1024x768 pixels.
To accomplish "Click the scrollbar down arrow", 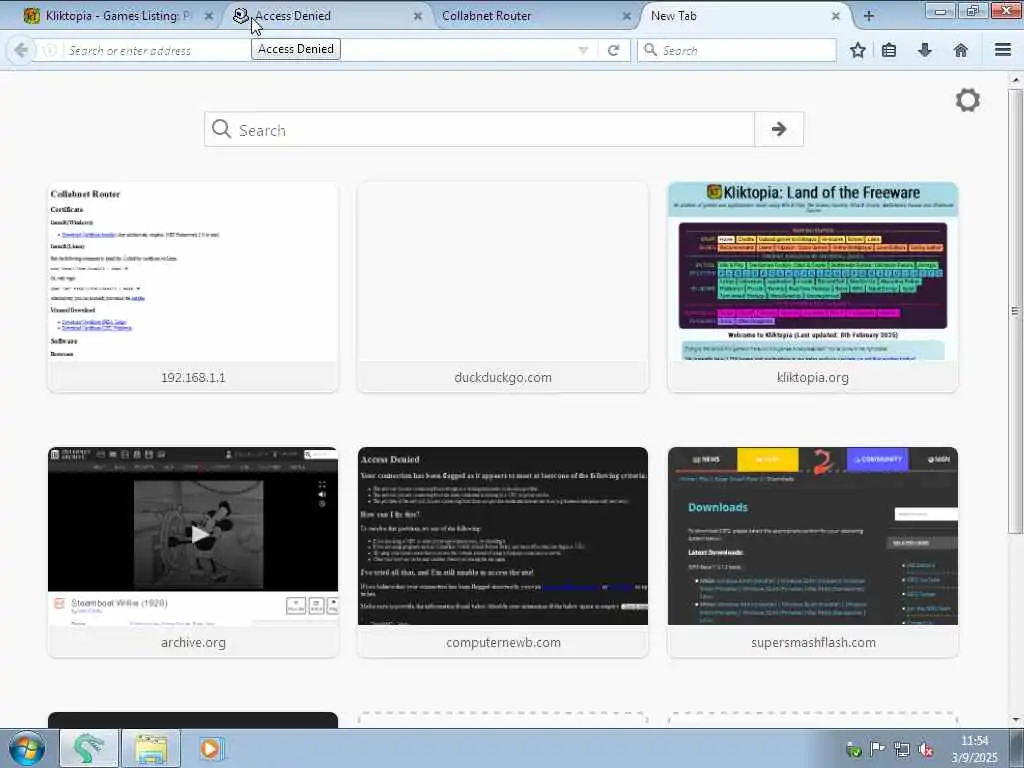I will pos(1015,720).
